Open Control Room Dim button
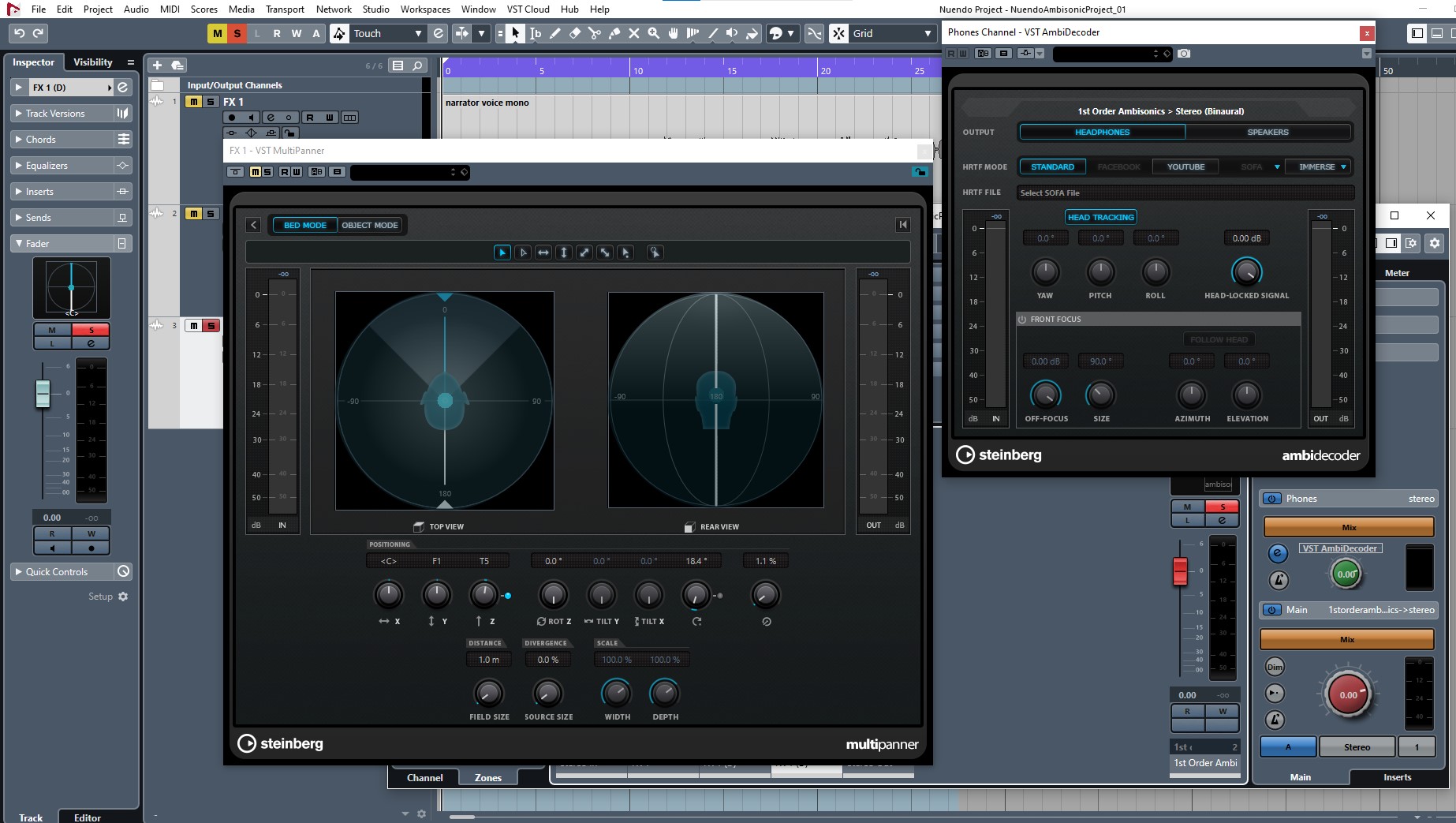The height and width of the screenshot is (823, 1456). point(1275,667)
